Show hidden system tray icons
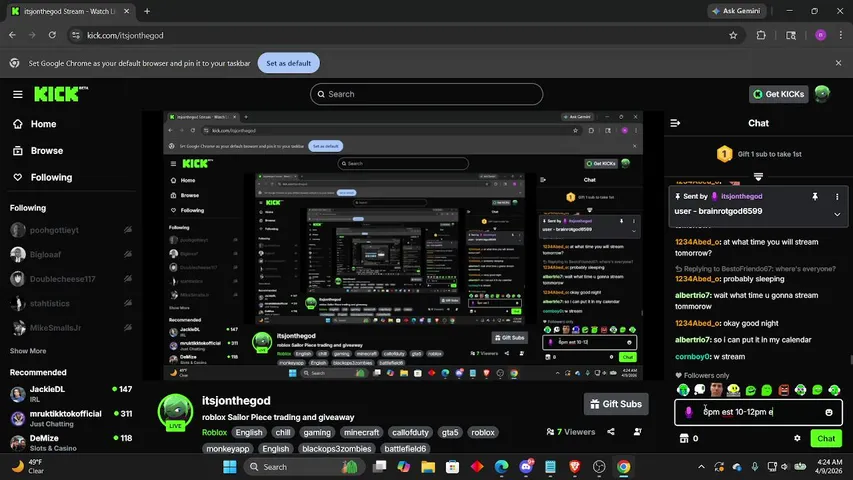This screenshot has height=480, width=853. (x=701, y=466)
